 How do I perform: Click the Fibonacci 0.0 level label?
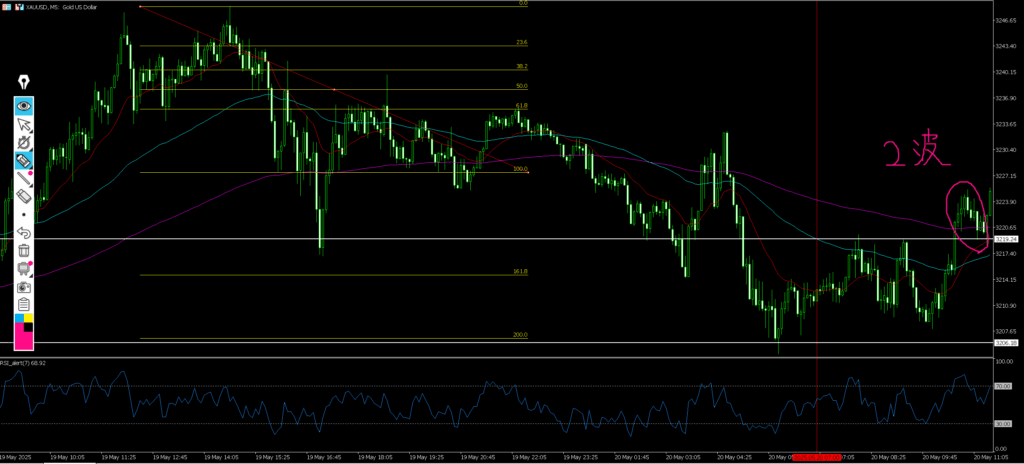coord(522,3)
